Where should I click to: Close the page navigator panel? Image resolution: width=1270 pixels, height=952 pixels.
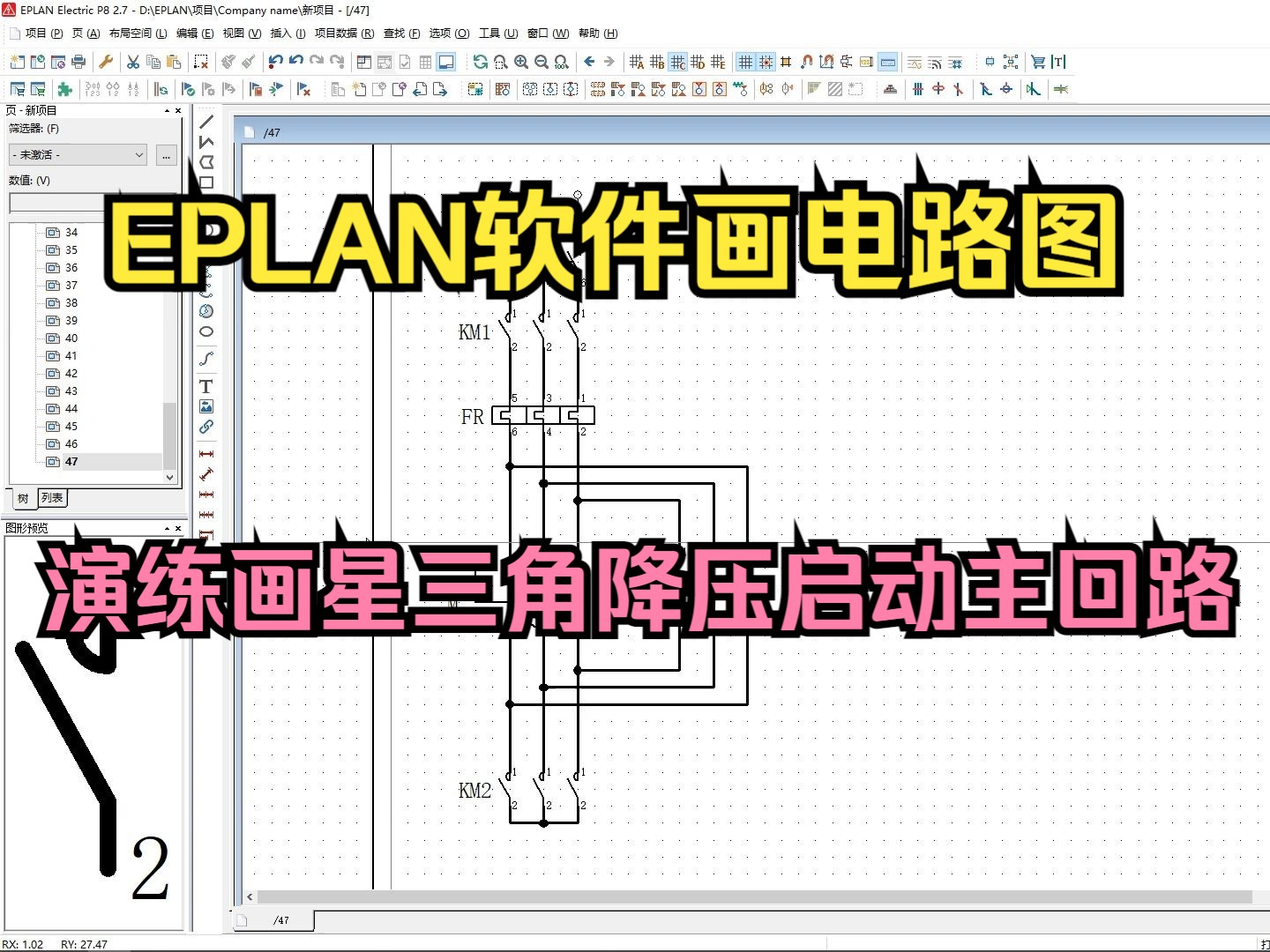pyautogui.click(x=178, y=111)
